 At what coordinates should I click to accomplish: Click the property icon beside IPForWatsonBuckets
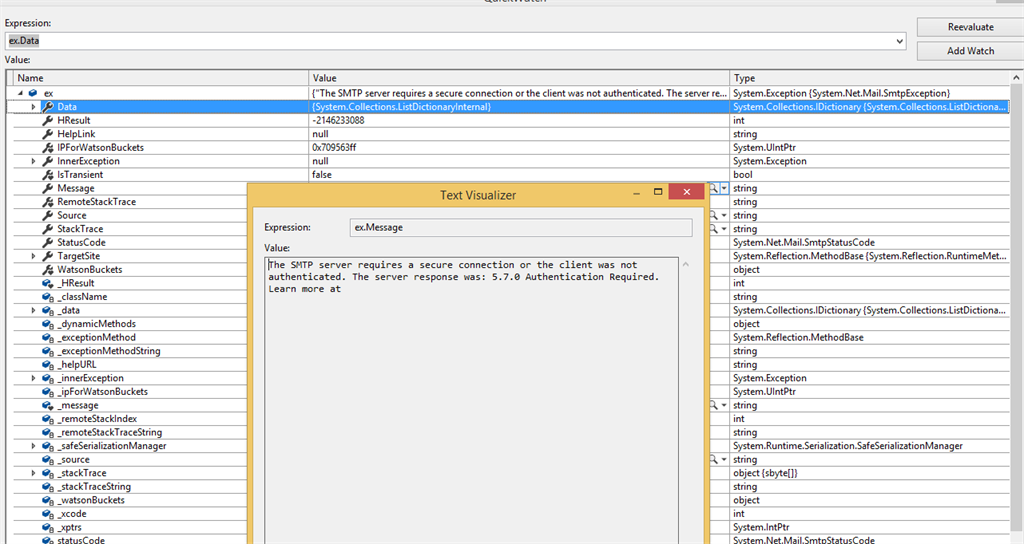coord(48,148)
